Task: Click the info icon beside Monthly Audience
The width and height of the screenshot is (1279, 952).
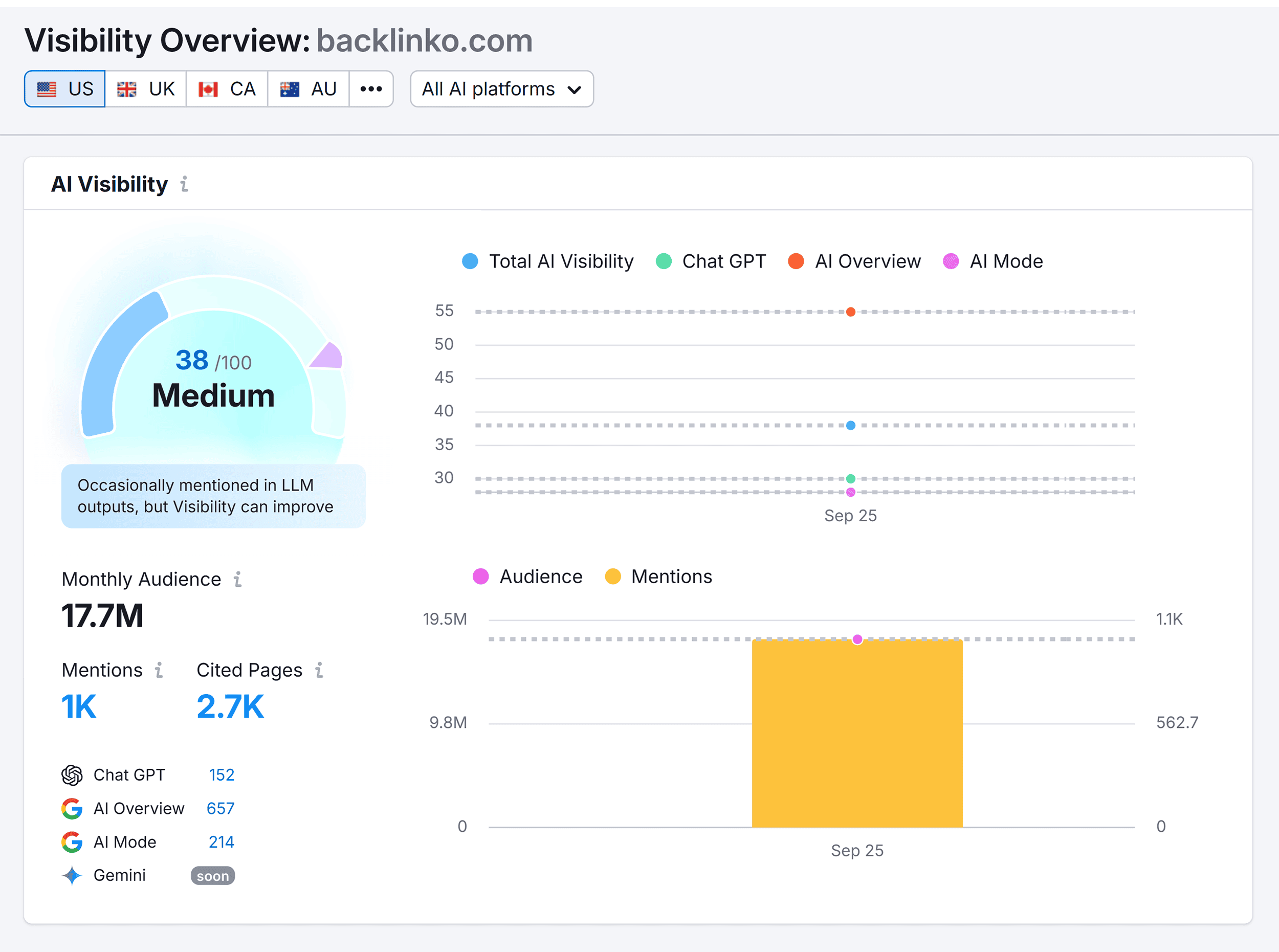Action: pos(238,580)
